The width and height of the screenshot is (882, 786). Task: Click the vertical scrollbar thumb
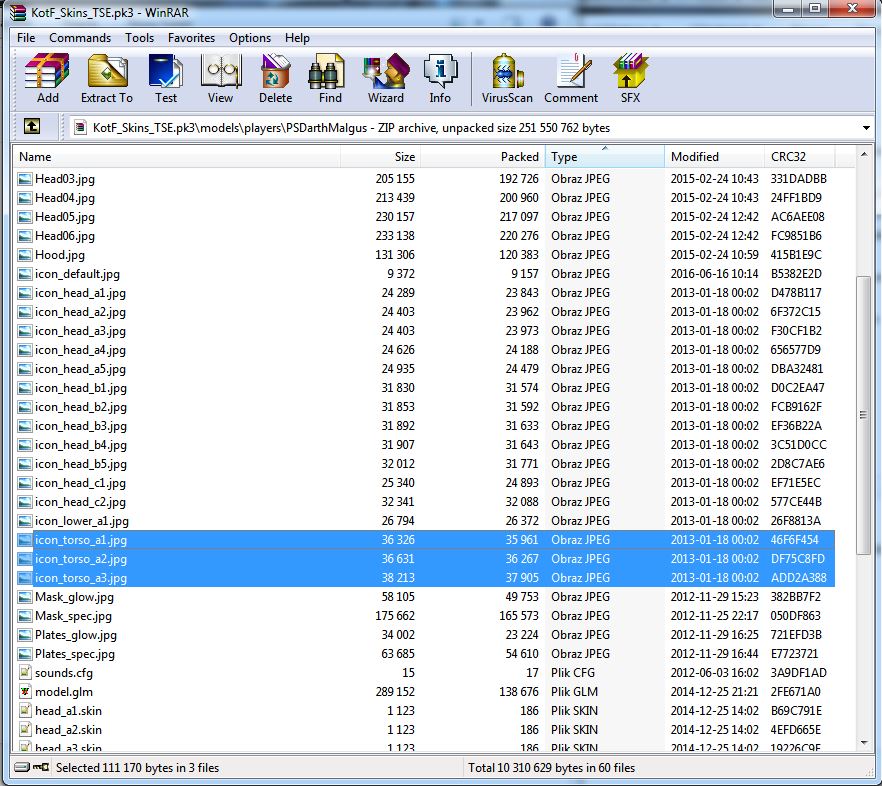[x=863, y=415]
